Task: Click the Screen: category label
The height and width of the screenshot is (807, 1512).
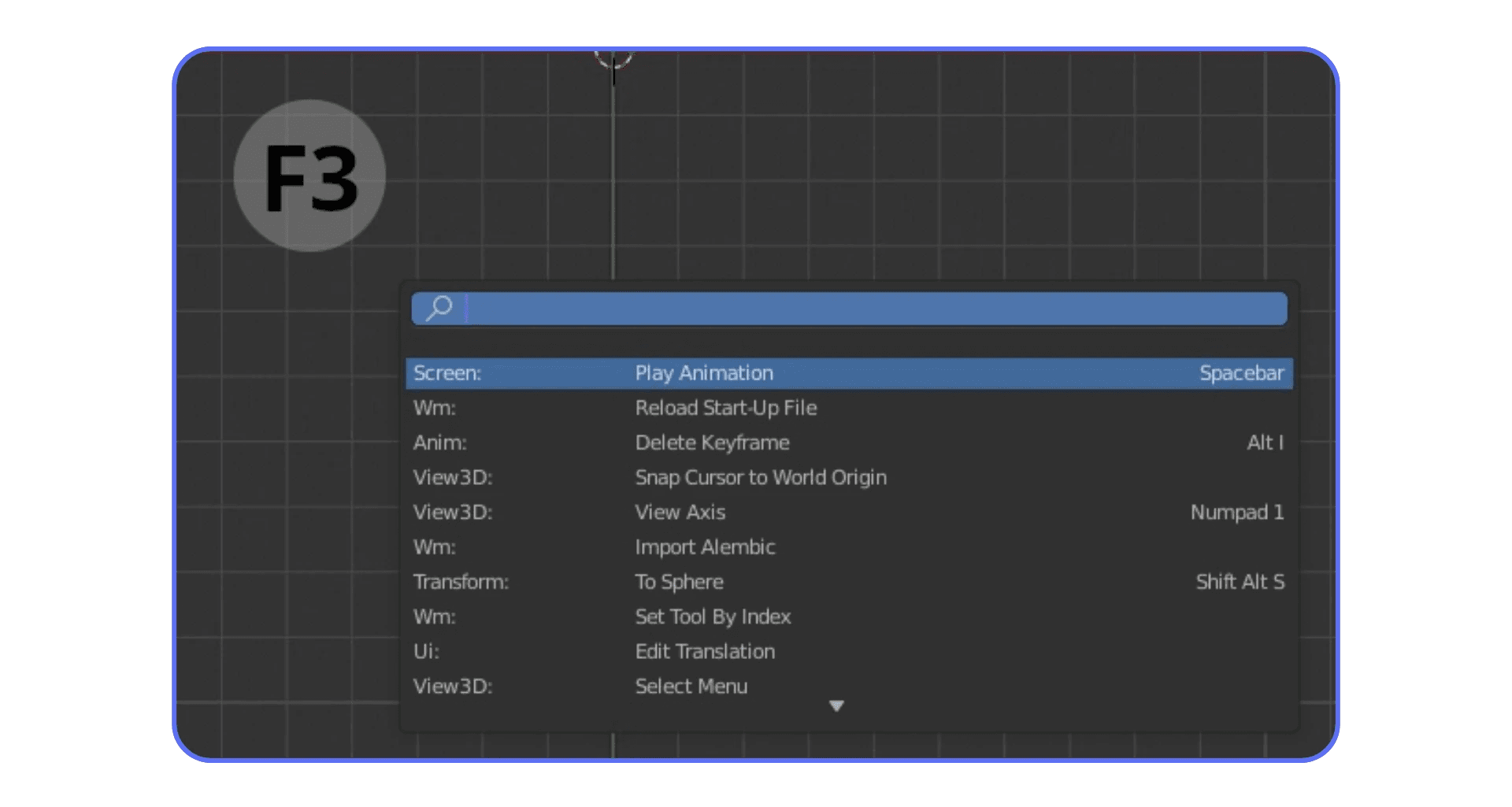Action: (x=447, y=373)
